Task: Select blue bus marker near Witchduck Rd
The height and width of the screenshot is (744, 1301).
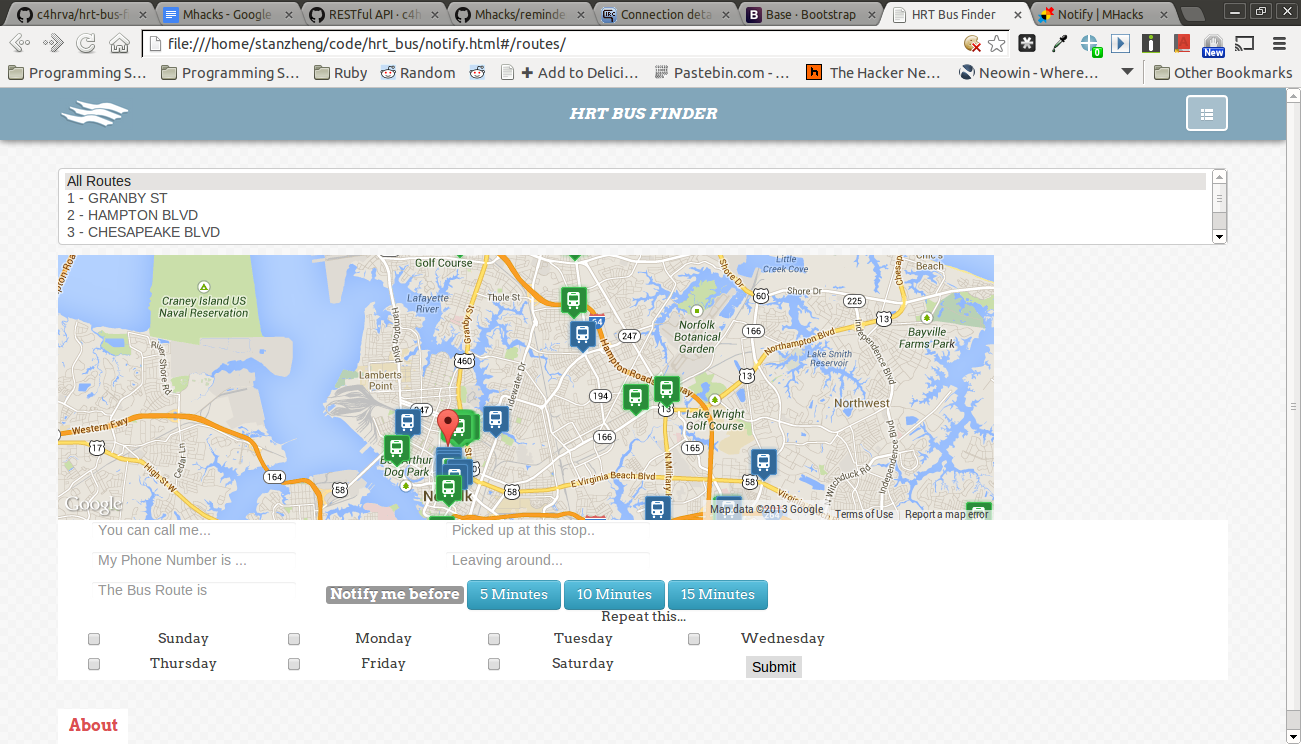Action: 764,463
